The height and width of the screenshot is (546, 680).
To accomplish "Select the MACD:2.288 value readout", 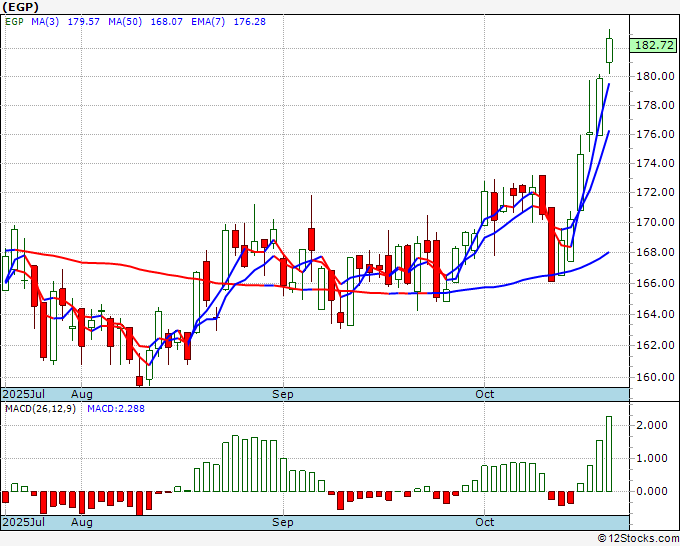I will tap(116, 409).
